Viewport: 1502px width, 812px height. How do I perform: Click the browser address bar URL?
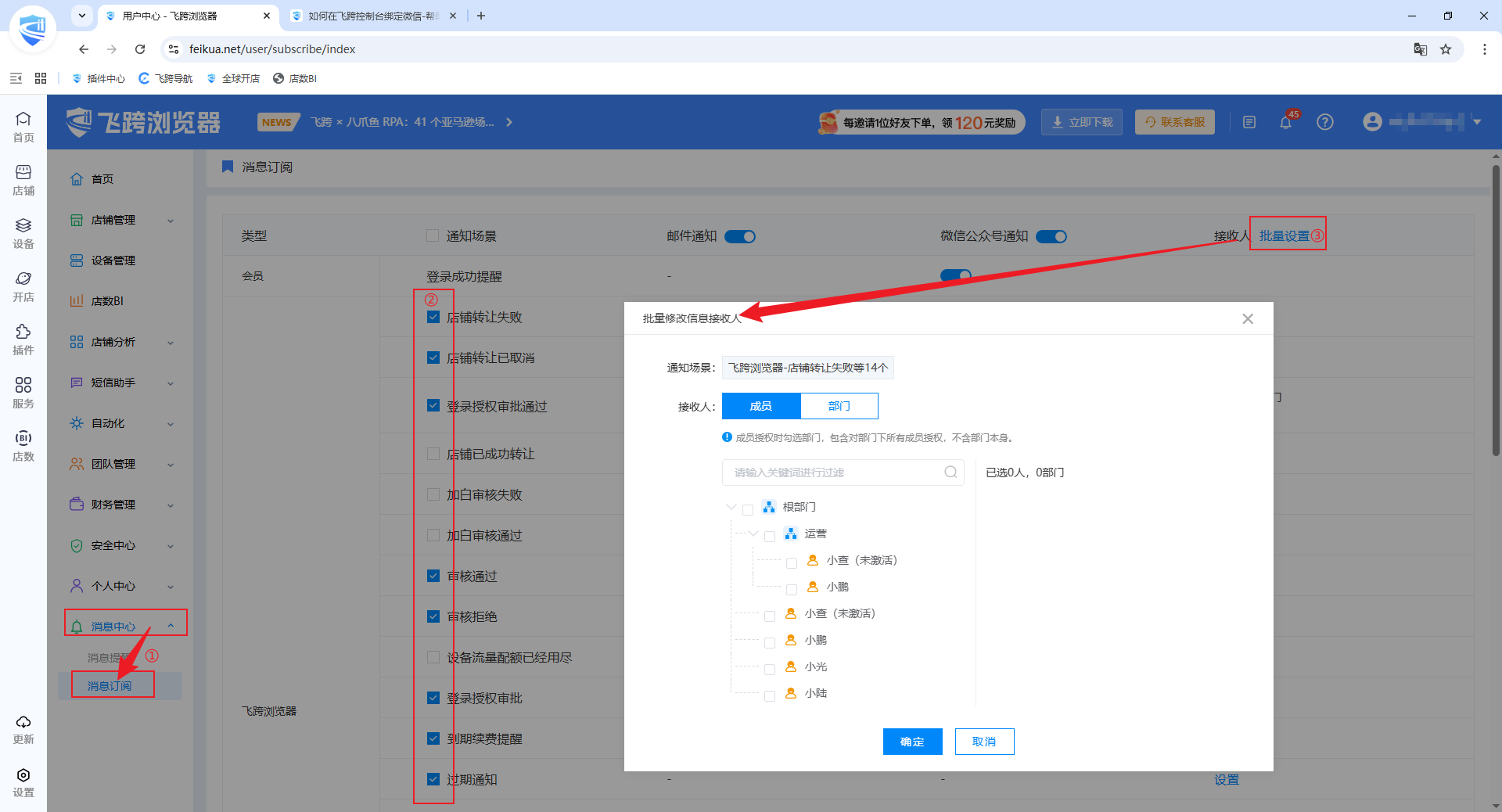[x=272, y=49]
